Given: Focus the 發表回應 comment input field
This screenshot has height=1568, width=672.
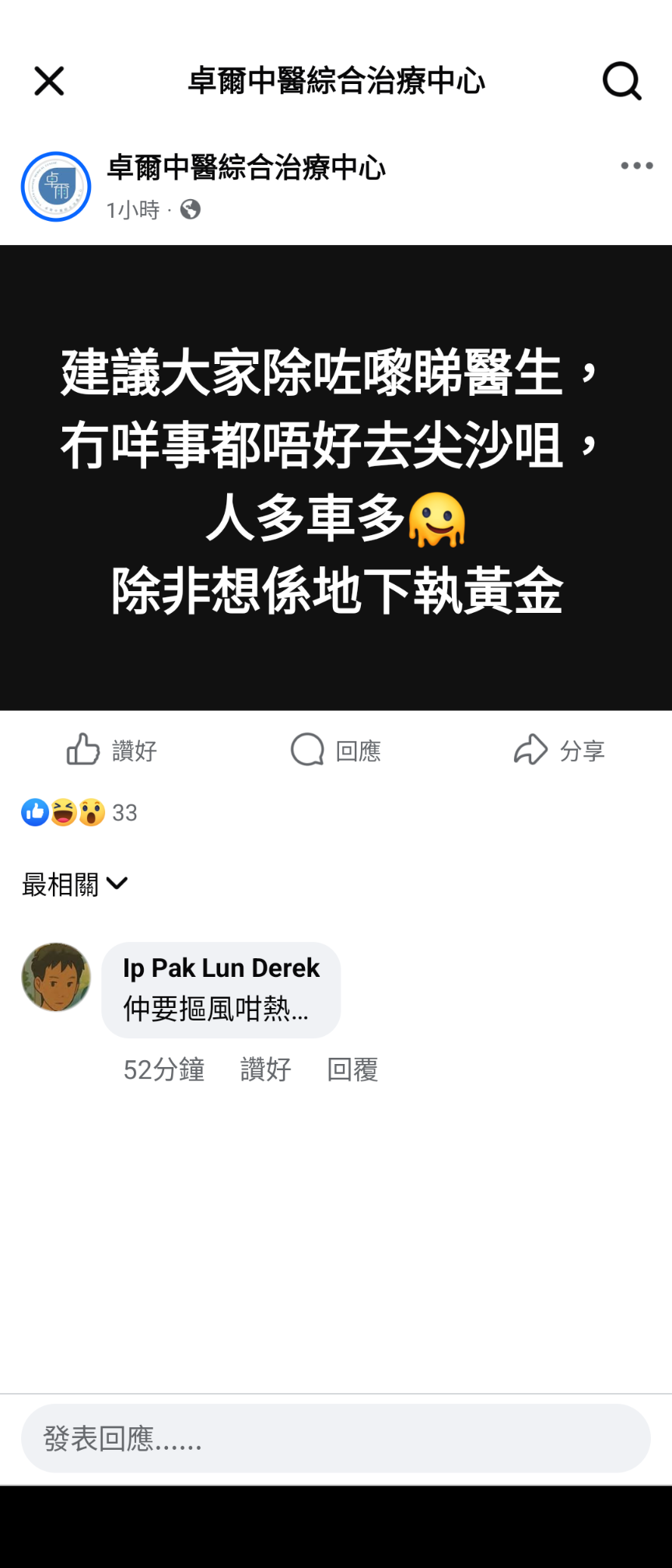Looking at the screenshot, I should click(336, 1438).
